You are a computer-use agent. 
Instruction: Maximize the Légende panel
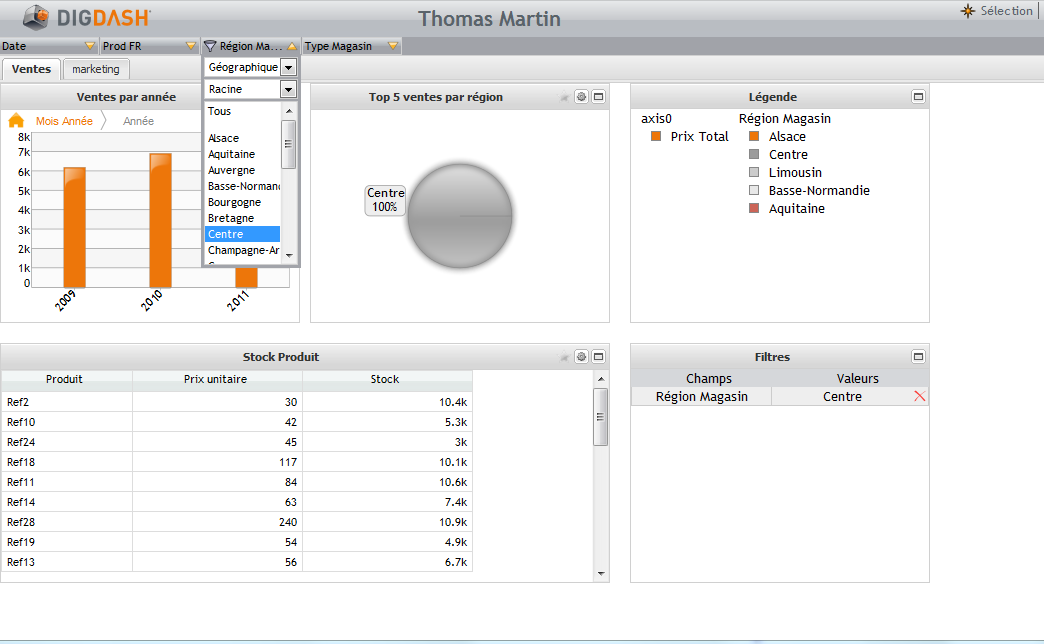pyautogui.click(x=918, y=97)
